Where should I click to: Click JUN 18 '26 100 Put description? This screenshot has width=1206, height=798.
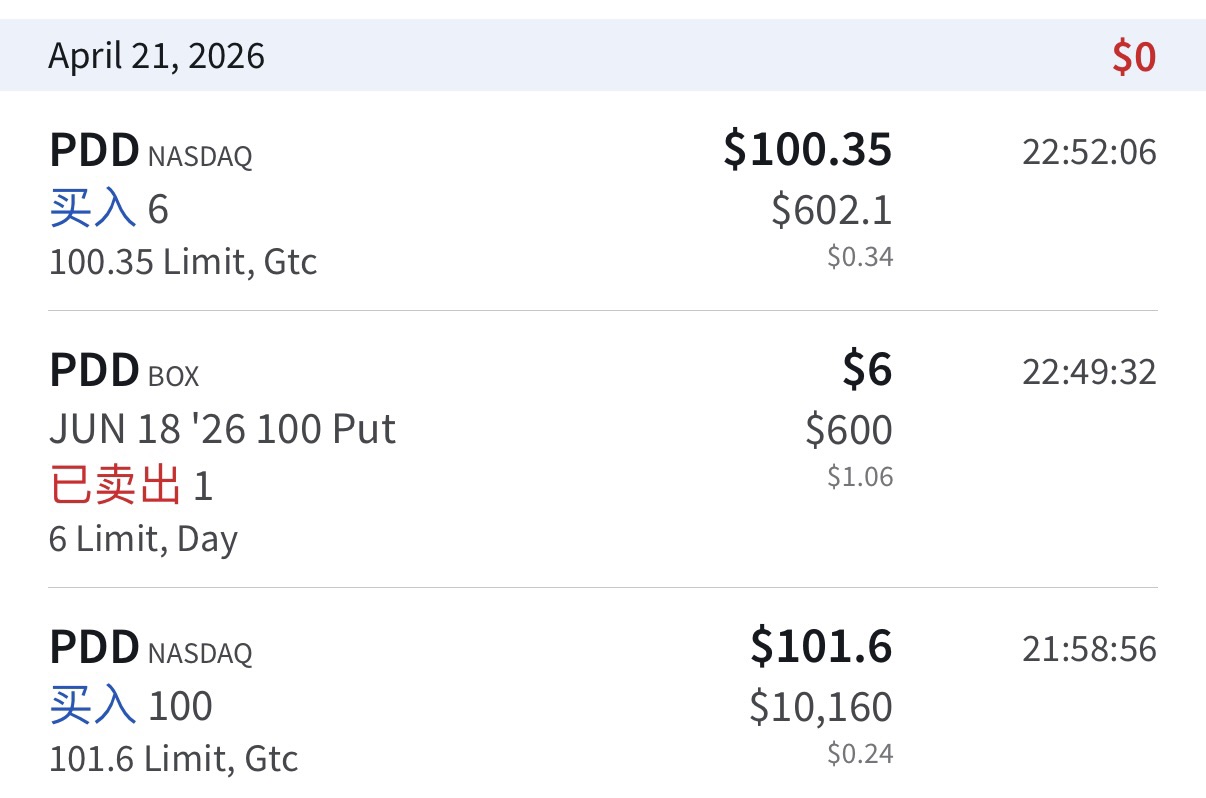coord(222,429)
